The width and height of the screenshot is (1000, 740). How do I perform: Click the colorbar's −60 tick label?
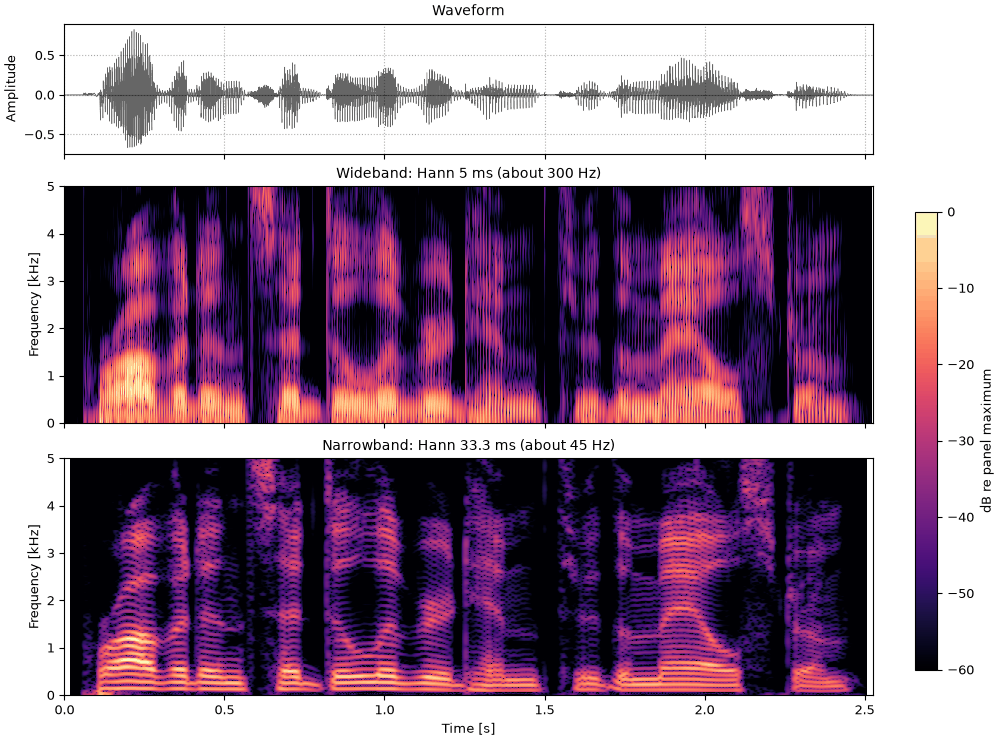(960, 670)
